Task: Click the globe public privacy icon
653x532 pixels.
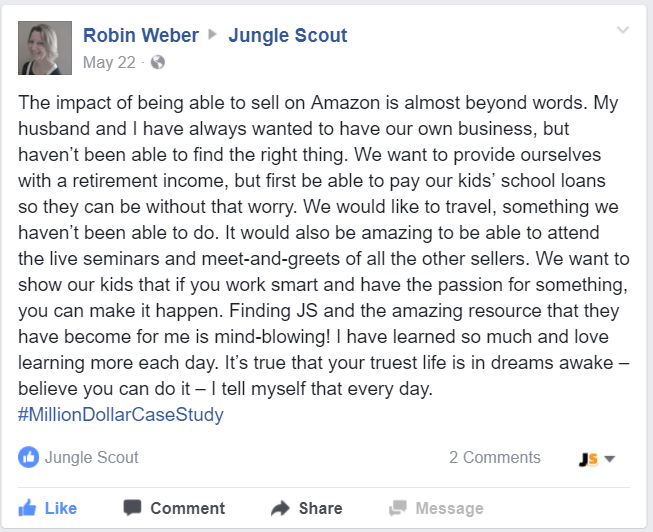Action: [x=157, y=62]
